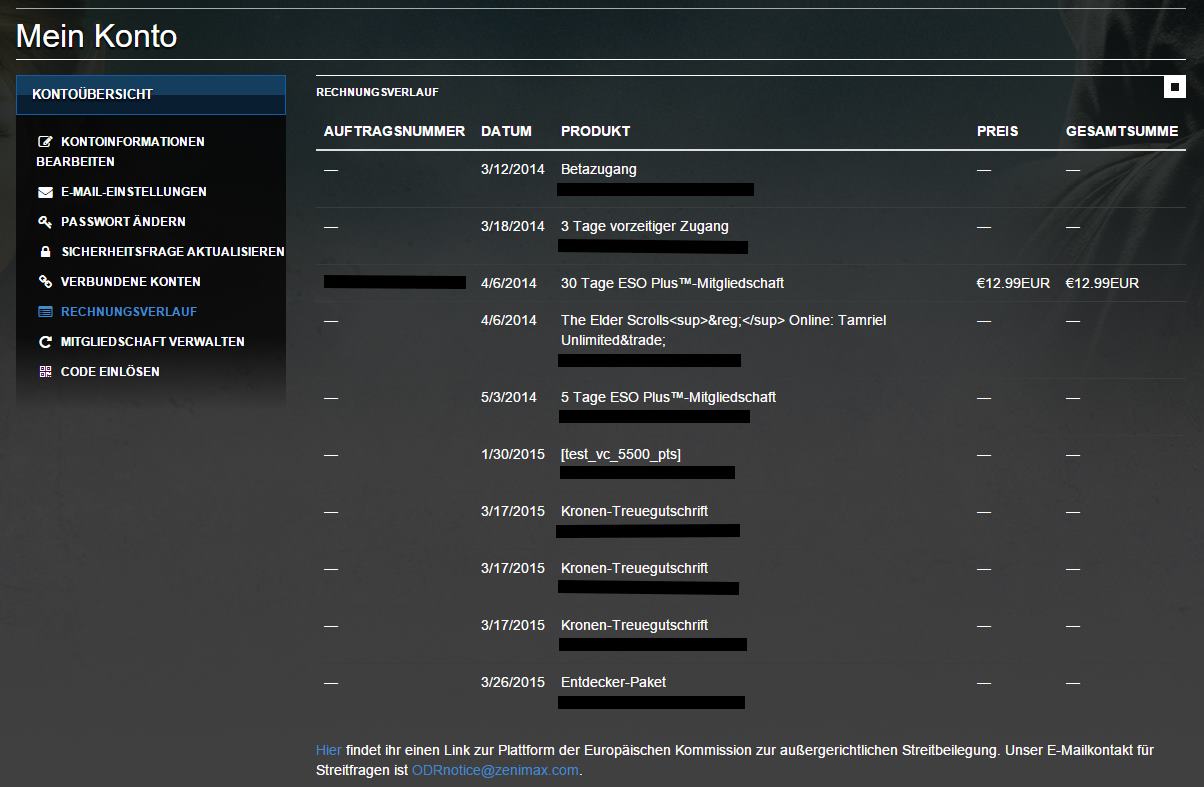Click the Tamriel Unlimited product text
Viewport: 1204px width, 787px height.
[x=723, y=330]
